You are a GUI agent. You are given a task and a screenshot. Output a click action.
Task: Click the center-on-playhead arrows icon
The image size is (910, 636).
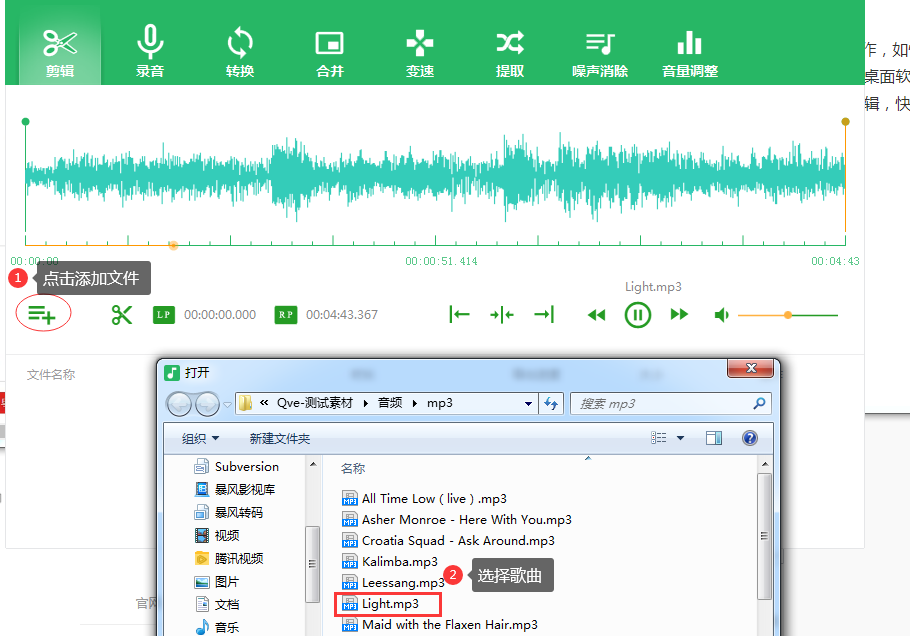(x=501, y=315)
